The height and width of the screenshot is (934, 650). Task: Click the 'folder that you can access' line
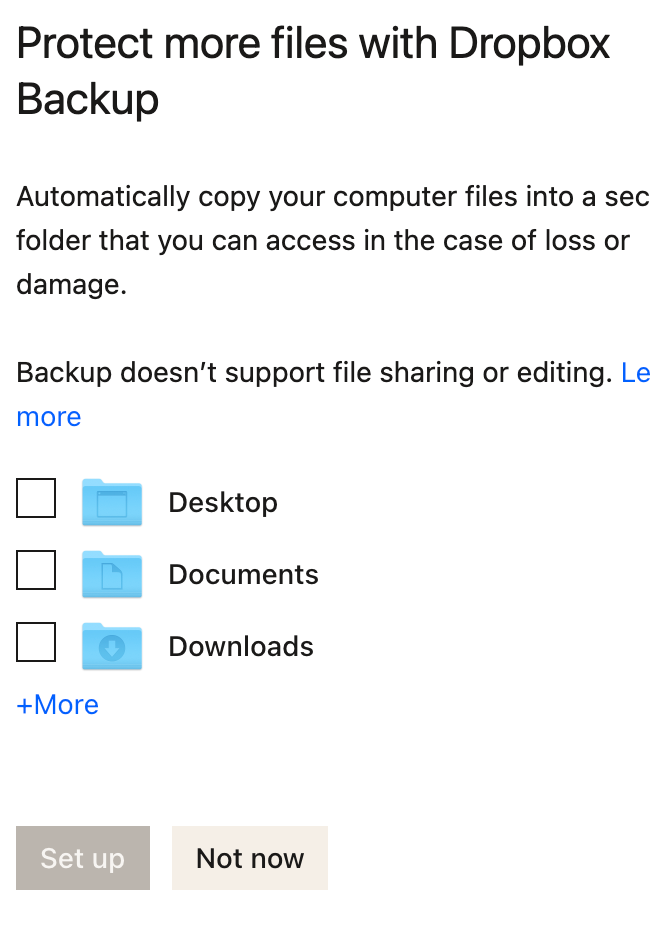[323, 241]
